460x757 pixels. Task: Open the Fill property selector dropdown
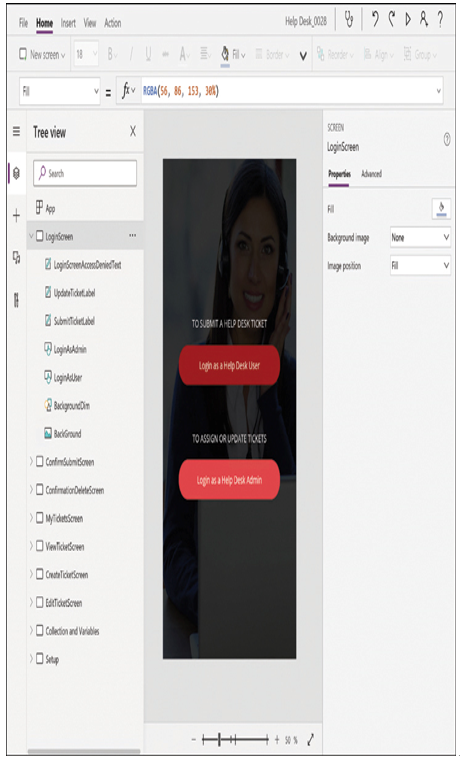59,91
